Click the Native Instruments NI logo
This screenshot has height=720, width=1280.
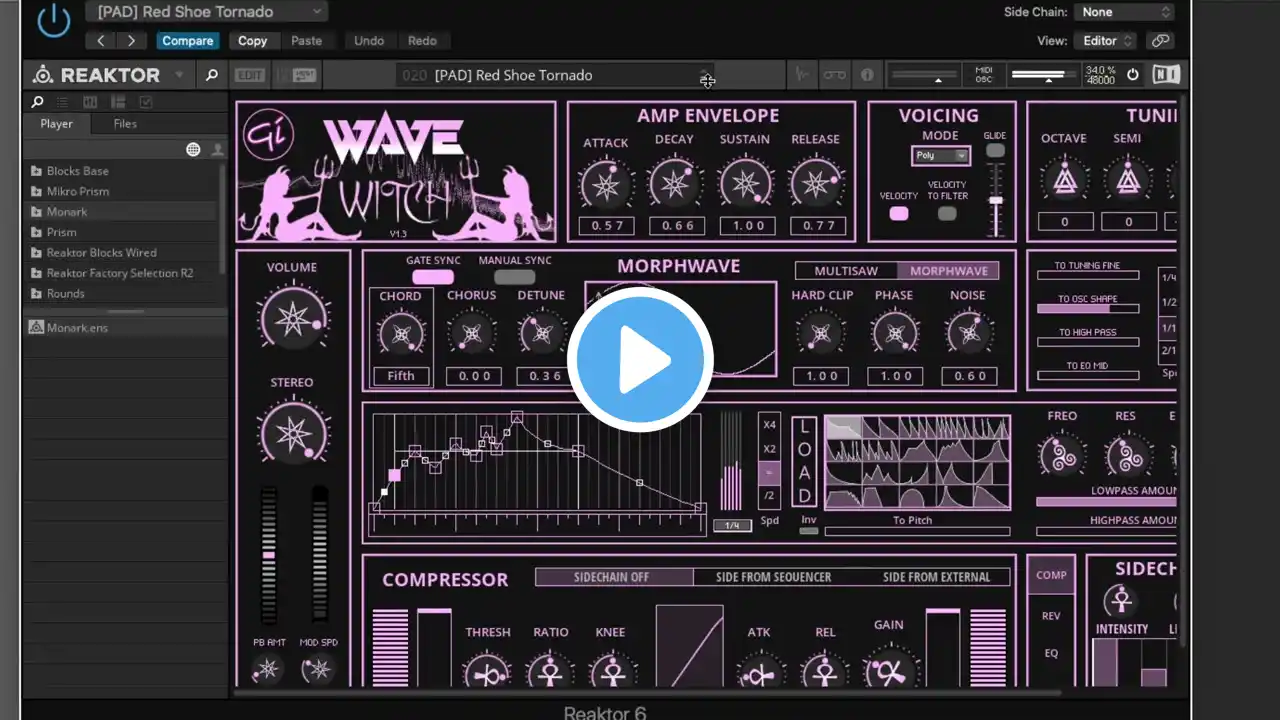[x=1166, y=75]
